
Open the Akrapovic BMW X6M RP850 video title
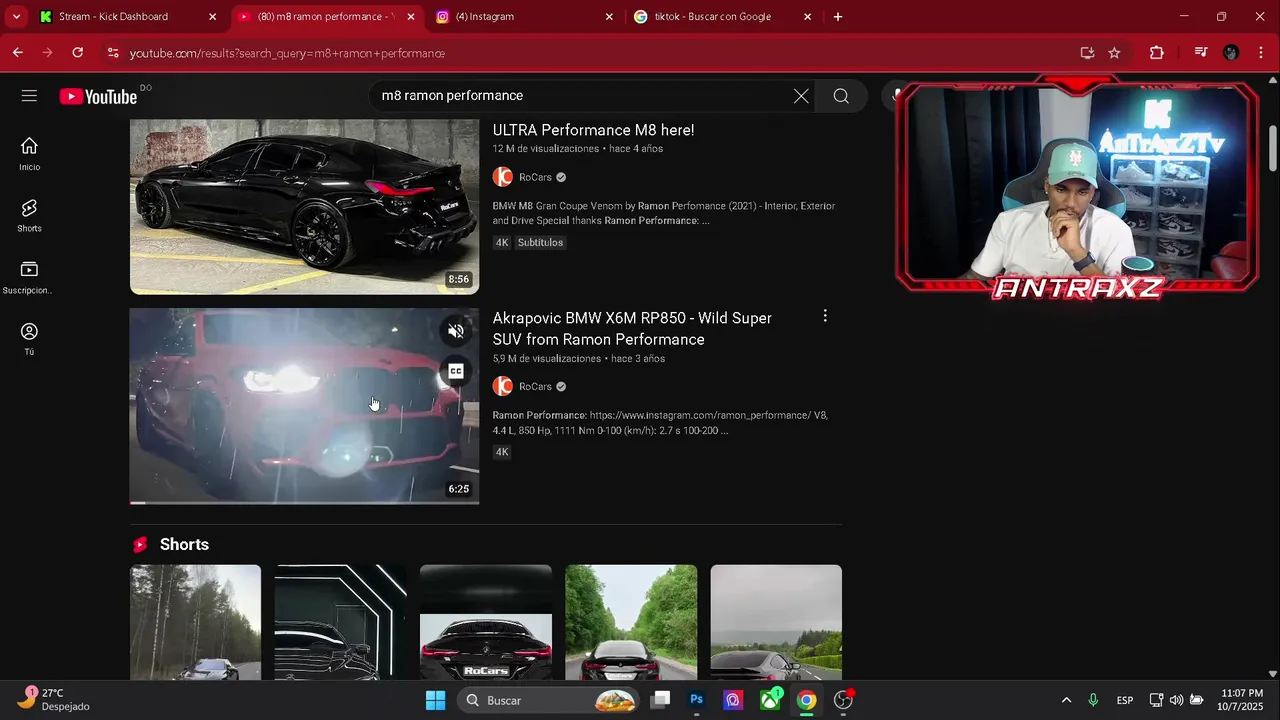click(x=632, y=328)
